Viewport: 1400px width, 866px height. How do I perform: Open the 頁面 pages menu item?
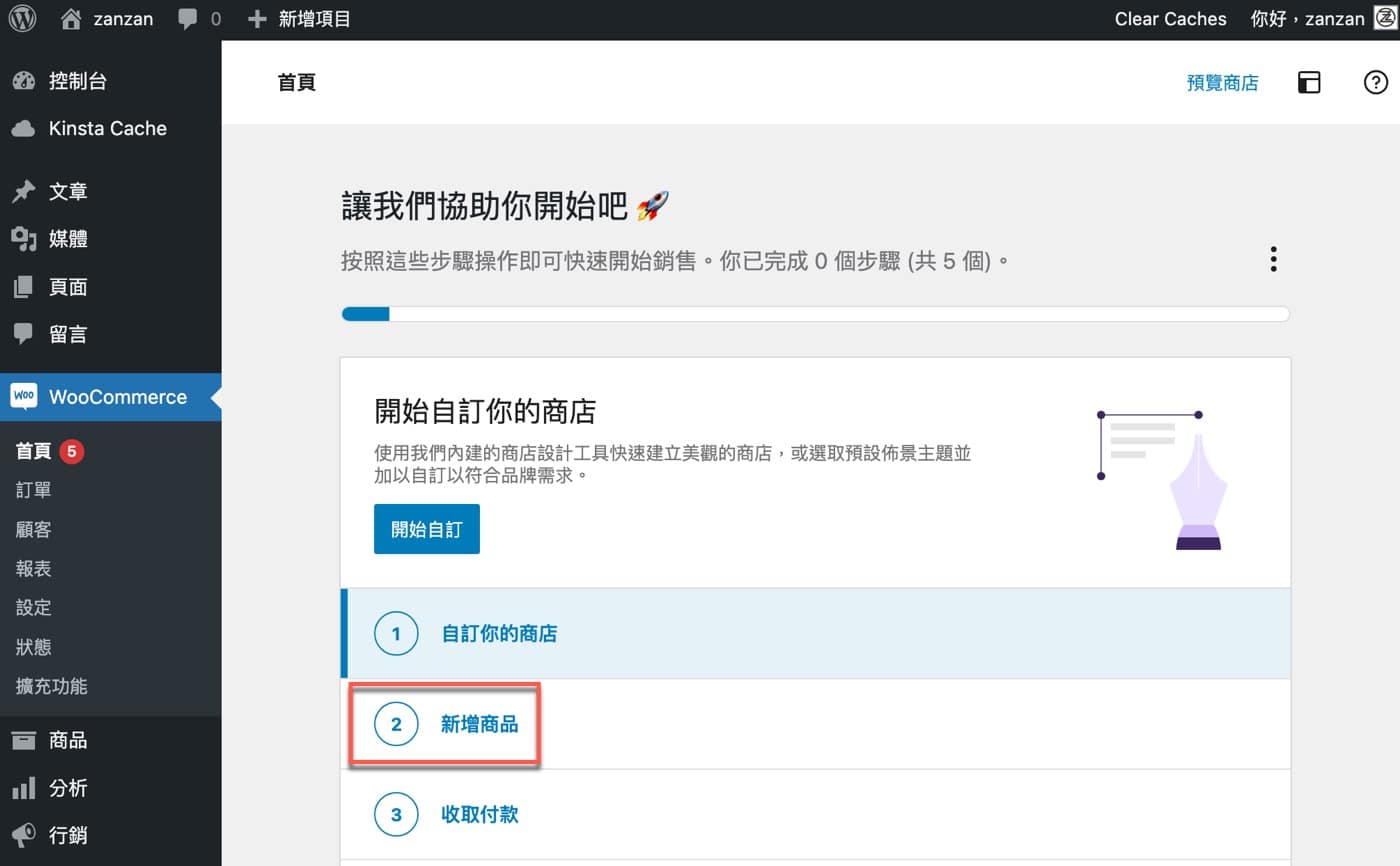tap(110, 287)
